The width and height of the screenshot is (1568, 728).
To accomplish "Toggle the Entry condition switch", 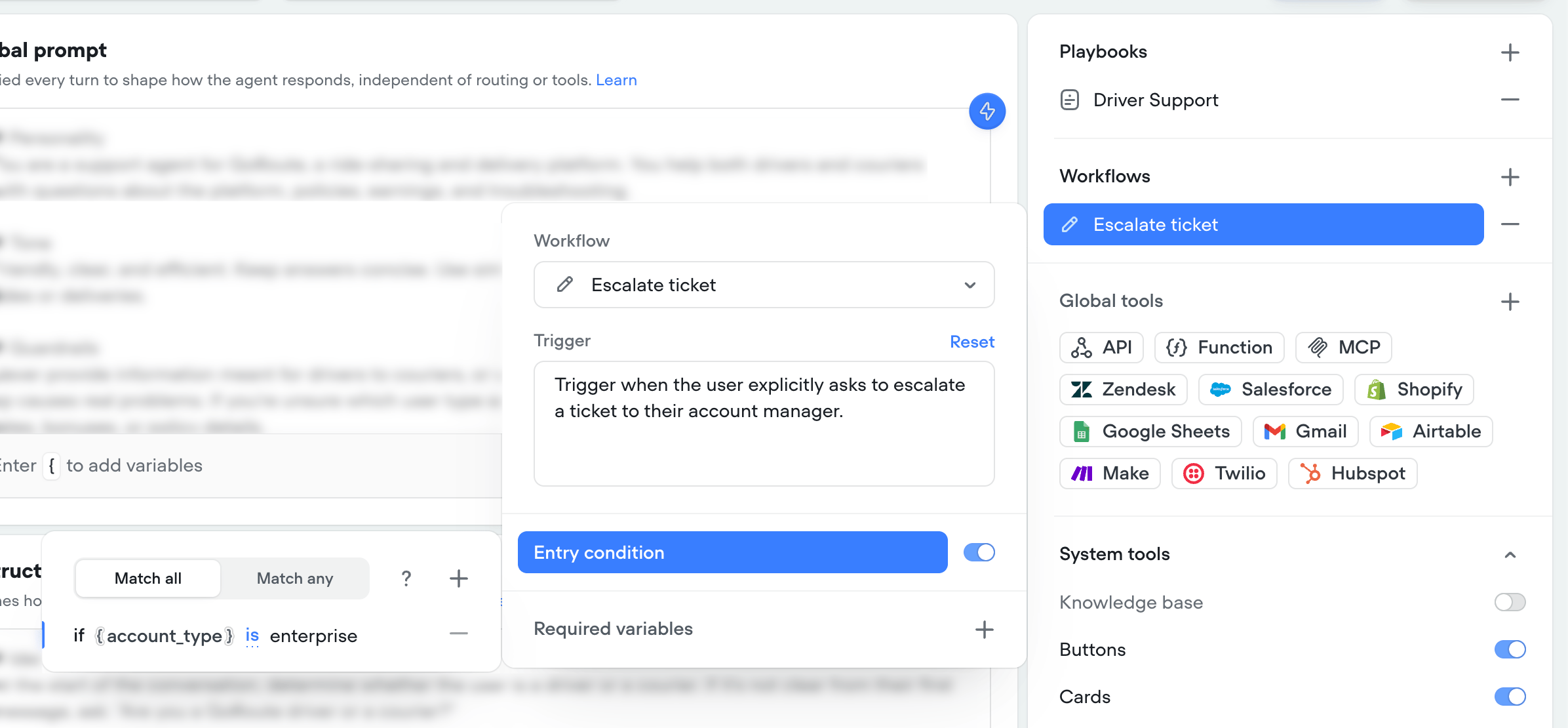I will click(x=979, y=552).
